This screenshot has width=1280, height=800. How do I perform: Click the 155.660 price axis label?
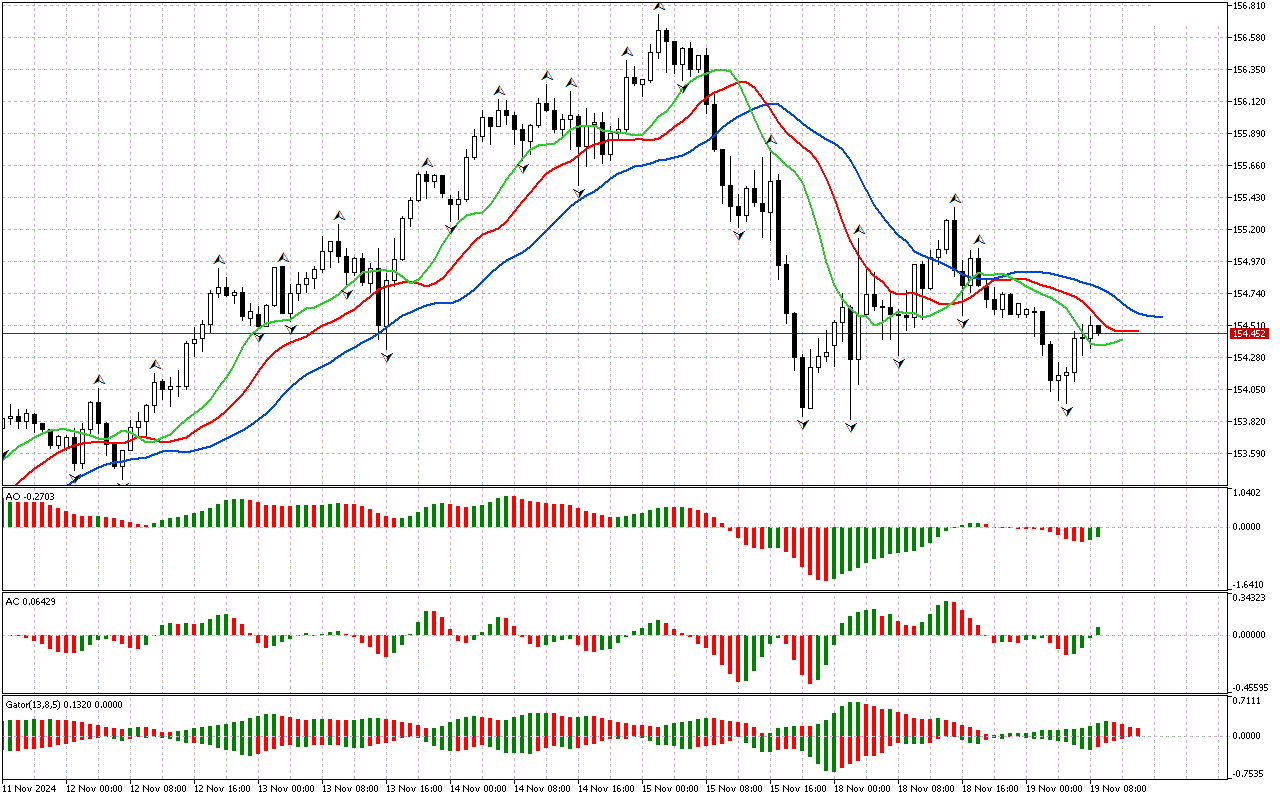tap(1251, 166)
